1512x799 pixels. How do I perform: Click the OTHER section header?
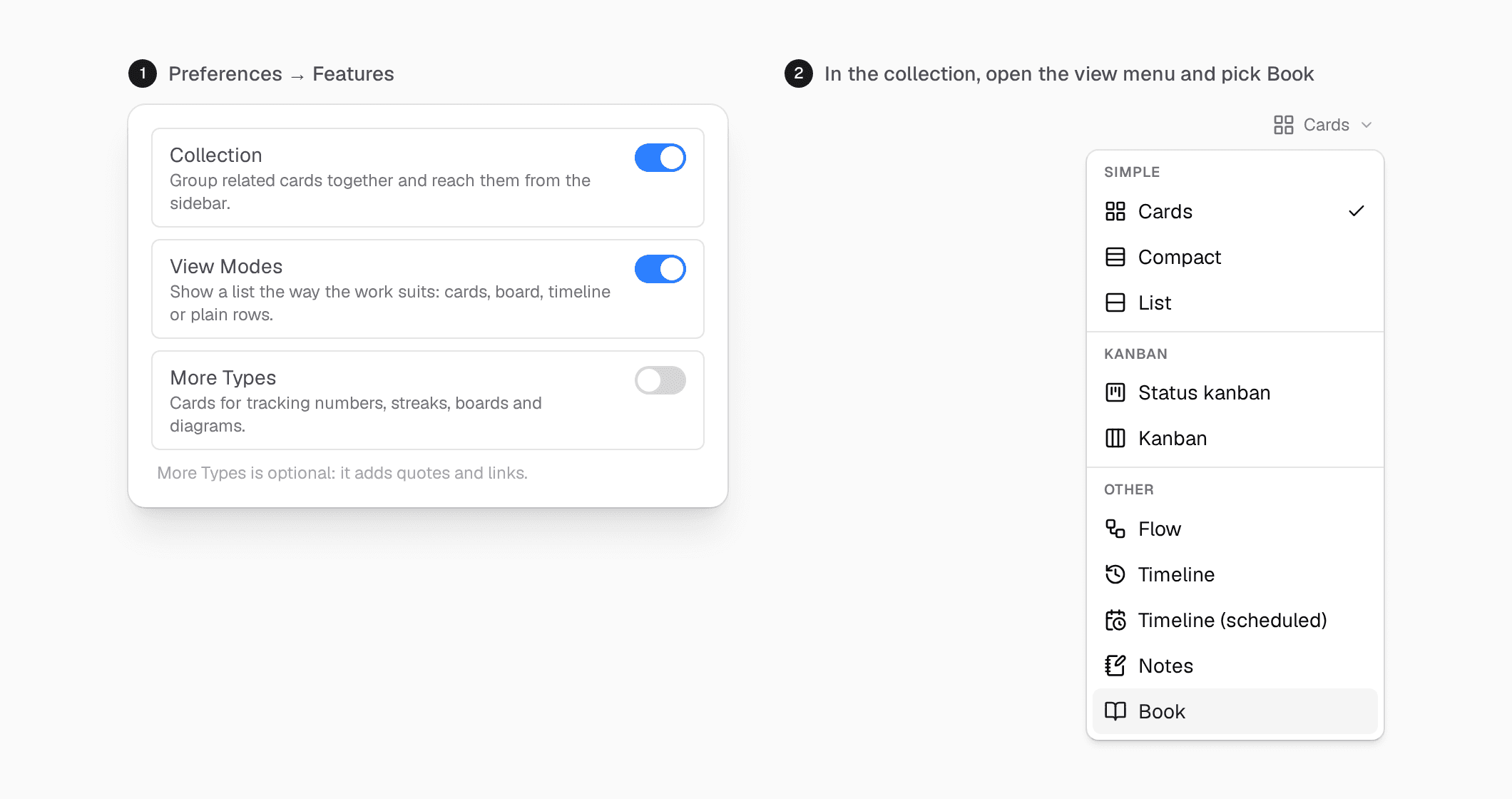coord(1128,489)
